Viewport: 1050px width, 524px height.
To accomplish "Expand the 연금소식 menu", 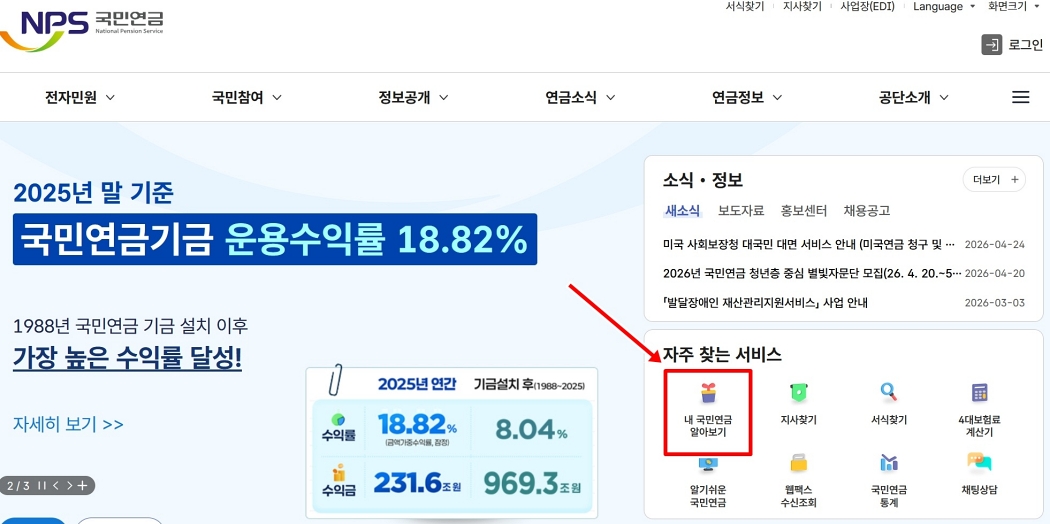I will 581,98.
